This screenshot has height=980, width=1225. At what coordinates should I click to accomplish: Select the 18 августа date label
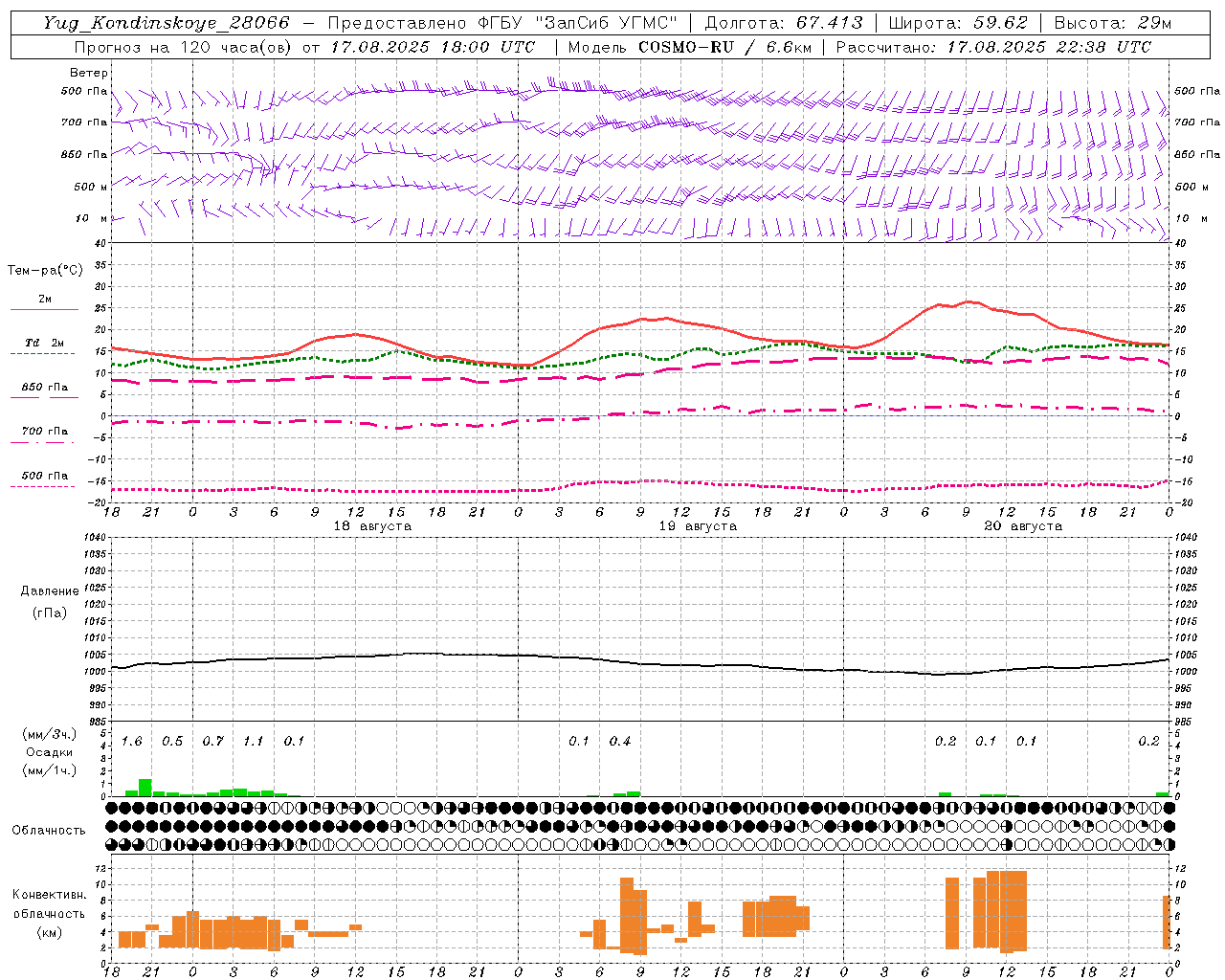point(372,526)
